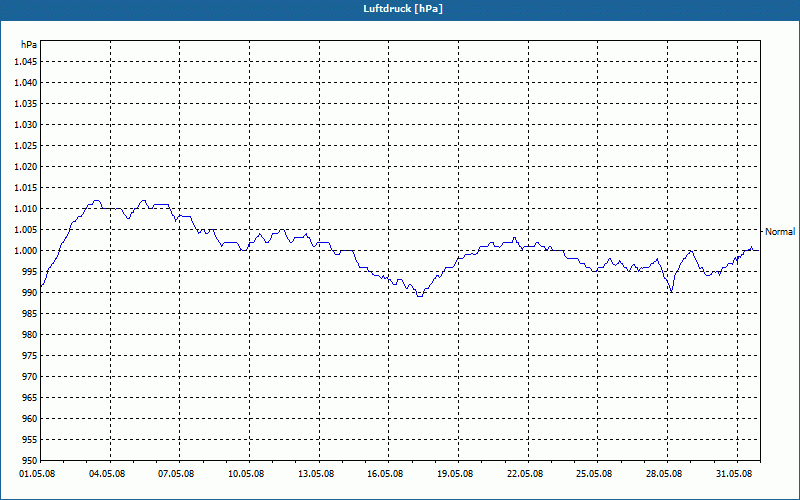This screenshot has width=800, height=500.
Task: Click the 28.05.08 date label
Action: coord(664,473)
